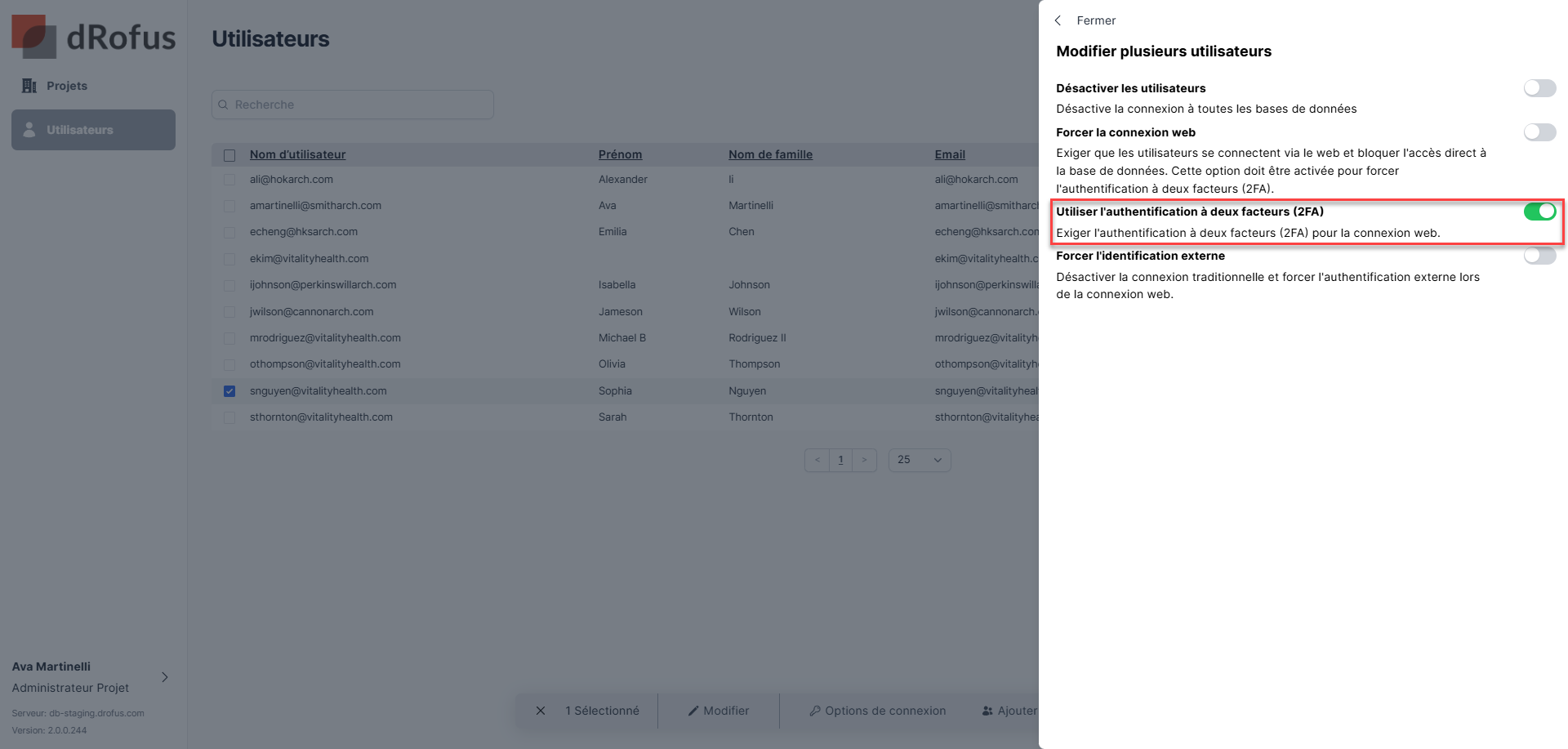The height and width of the screenshot is (749, 1568).
Task: Click the back chevron next to Fermer
Action: pyautogui.click(x=1058, y=20)
